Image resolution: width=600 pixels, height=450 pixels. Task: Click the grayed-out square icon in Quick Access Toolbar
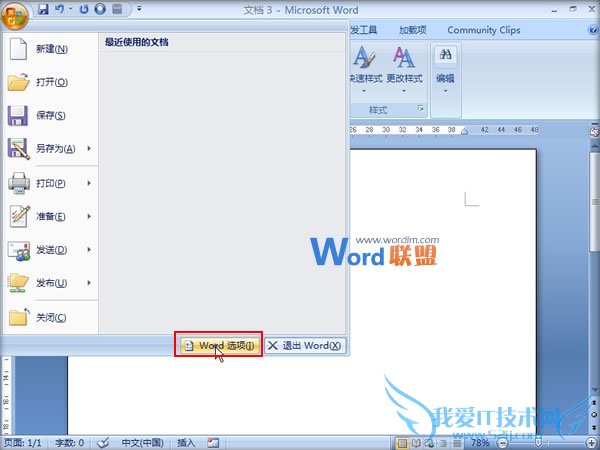(x=117, y=9)
